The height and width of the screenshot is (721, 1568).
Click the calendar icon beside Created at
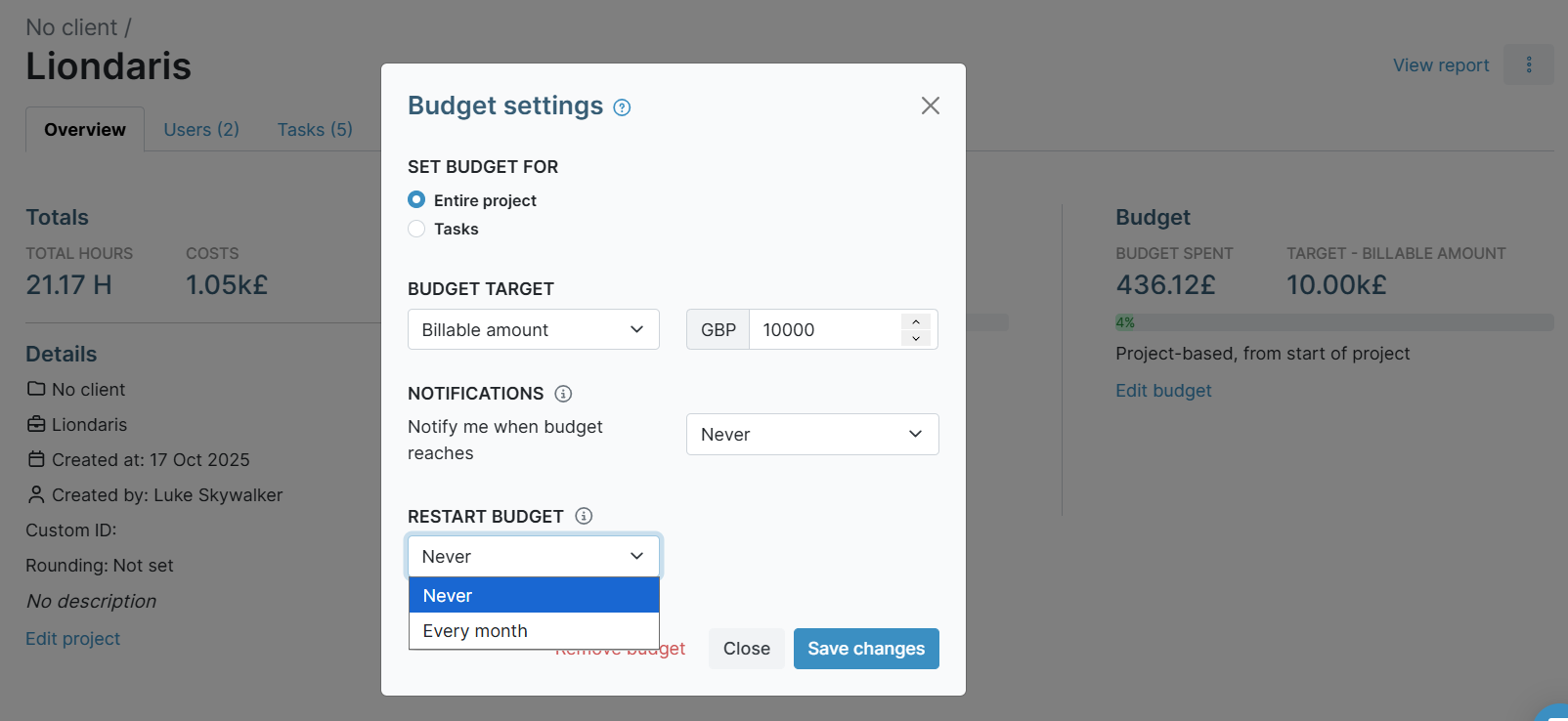coord(36,459)
